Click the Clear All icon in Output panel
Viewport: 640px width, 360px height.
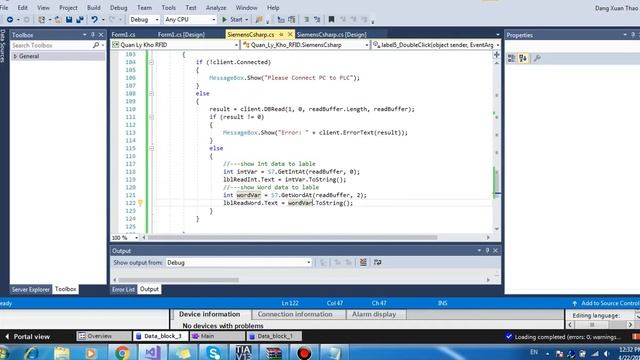[x=363, y=262]
